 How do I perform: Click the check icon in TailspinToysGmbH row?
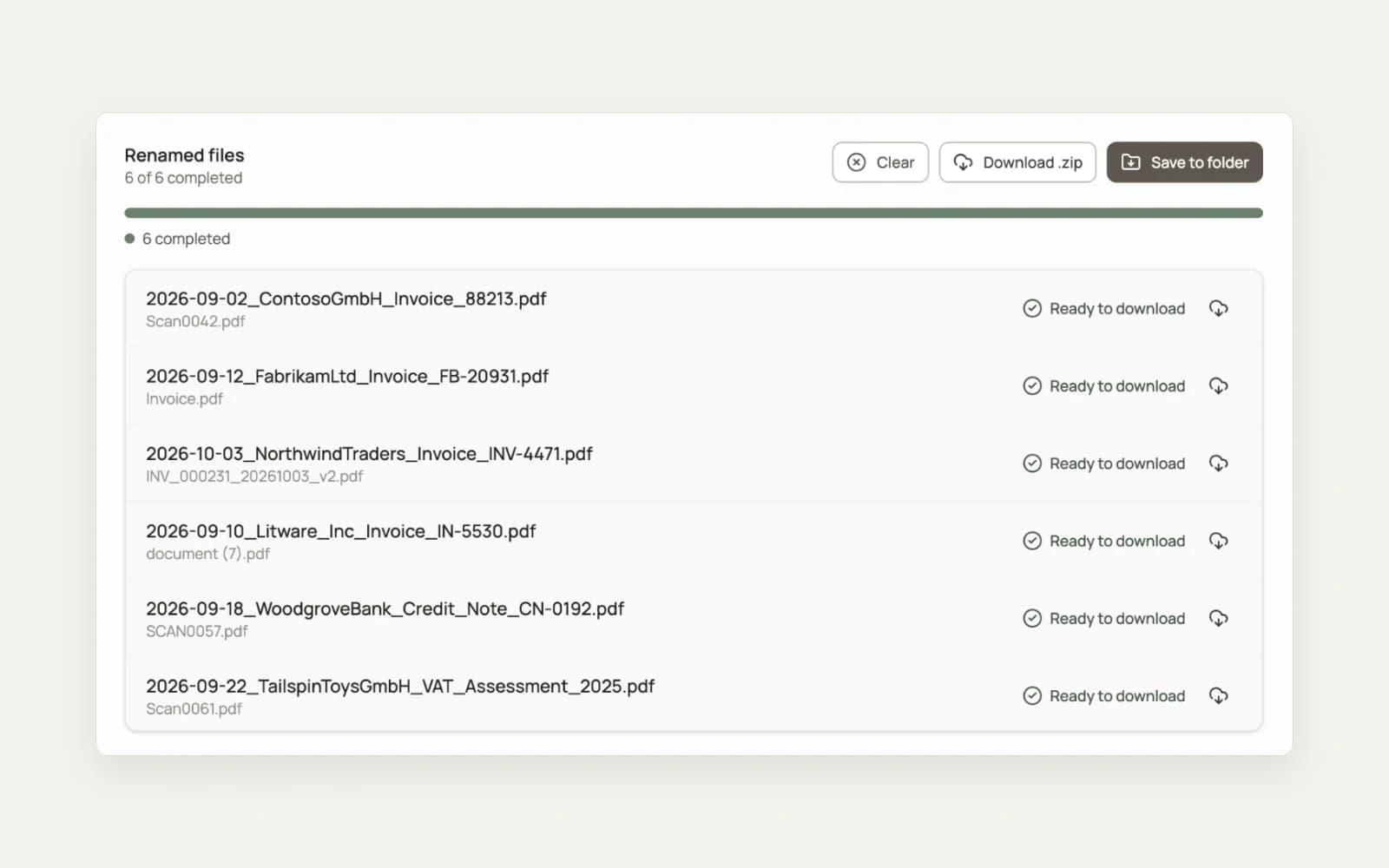point(1031,695)
